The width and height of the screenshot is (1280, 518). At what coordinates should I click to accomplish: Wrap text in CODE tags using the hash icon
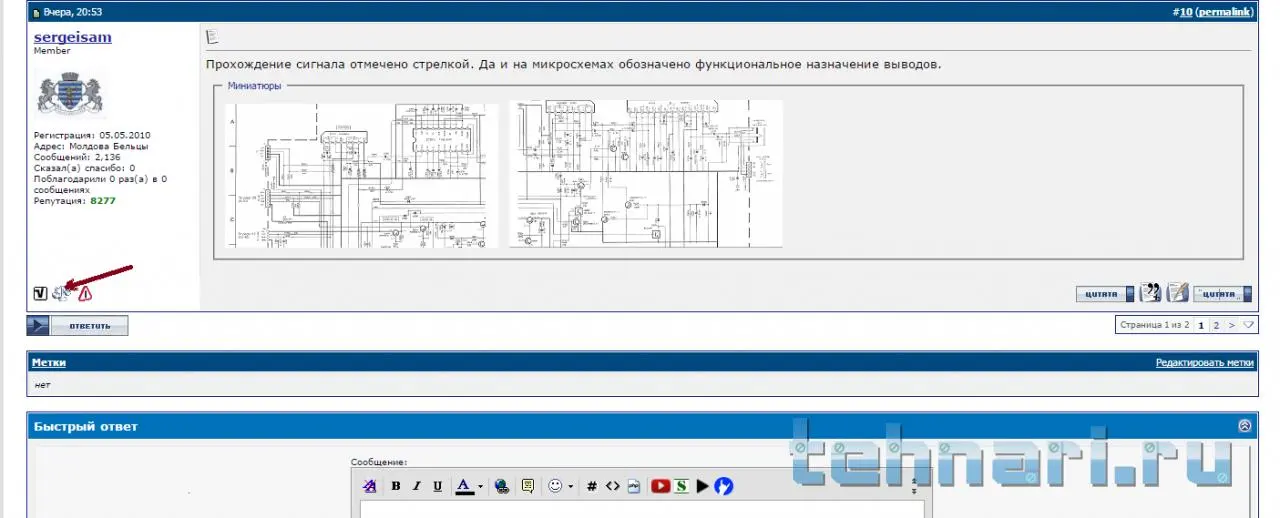pos(592,486)
